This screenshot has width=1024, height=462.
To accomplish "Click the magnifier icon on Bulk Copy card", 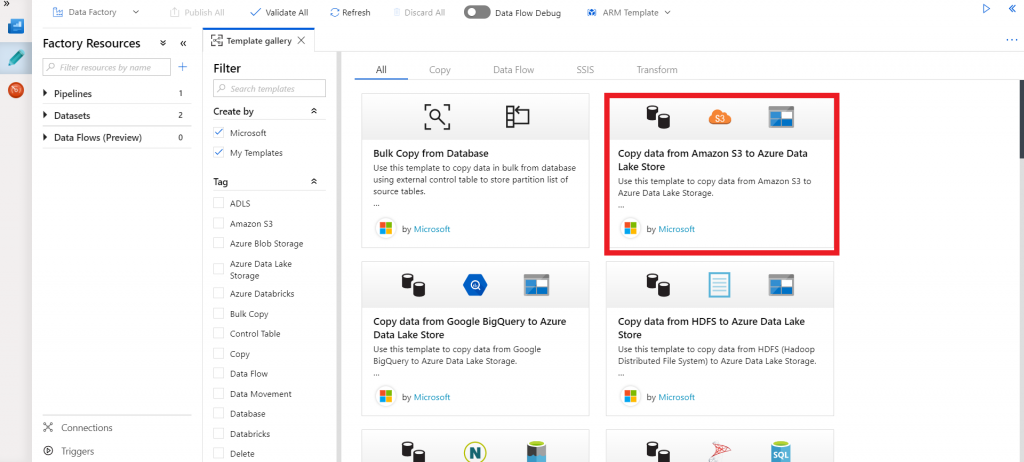I will [x=436, y=117].
